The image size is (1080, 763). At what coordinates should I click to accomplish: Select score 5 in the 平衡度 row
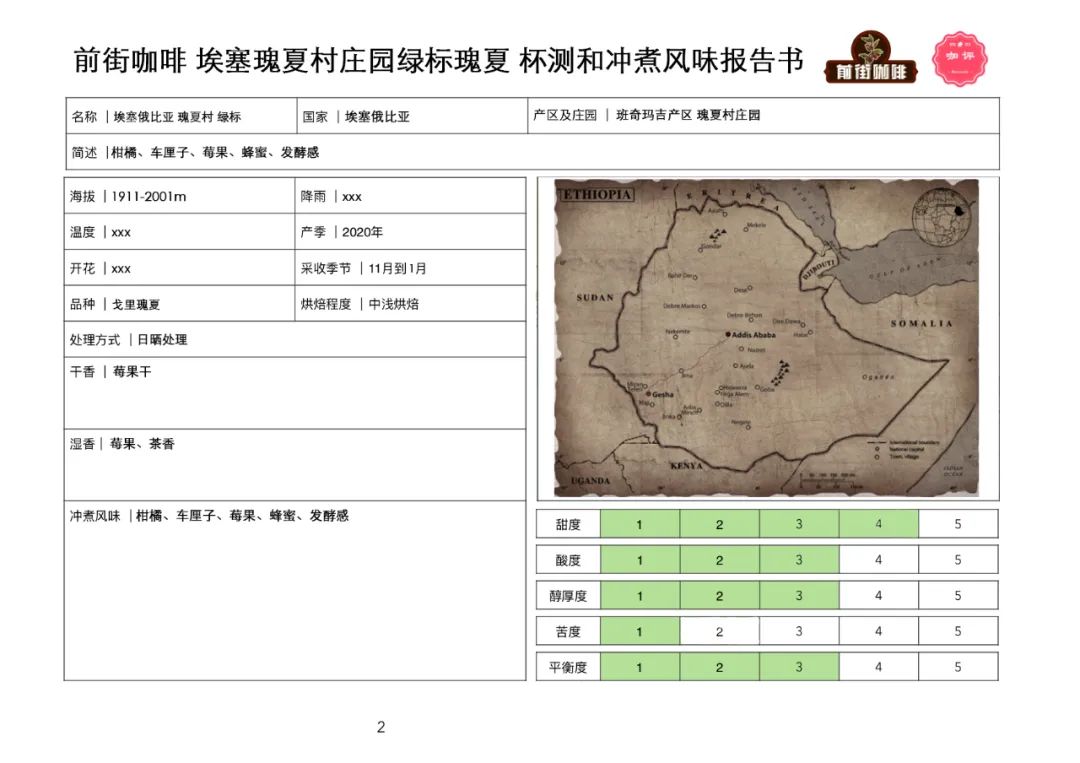coord(958,667)
